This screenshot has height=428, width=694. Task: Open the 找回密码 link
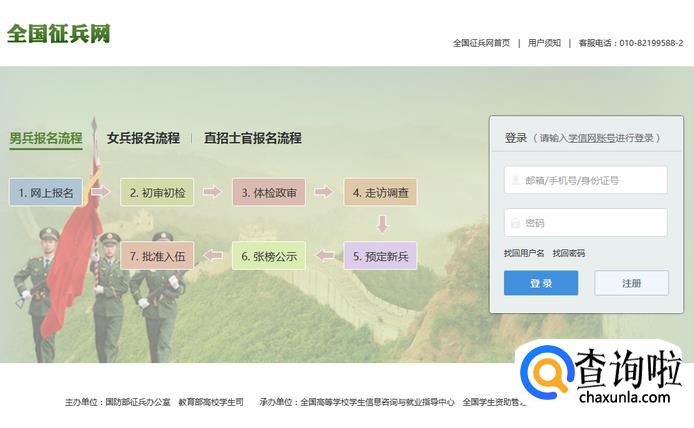[x=569, y=253]
